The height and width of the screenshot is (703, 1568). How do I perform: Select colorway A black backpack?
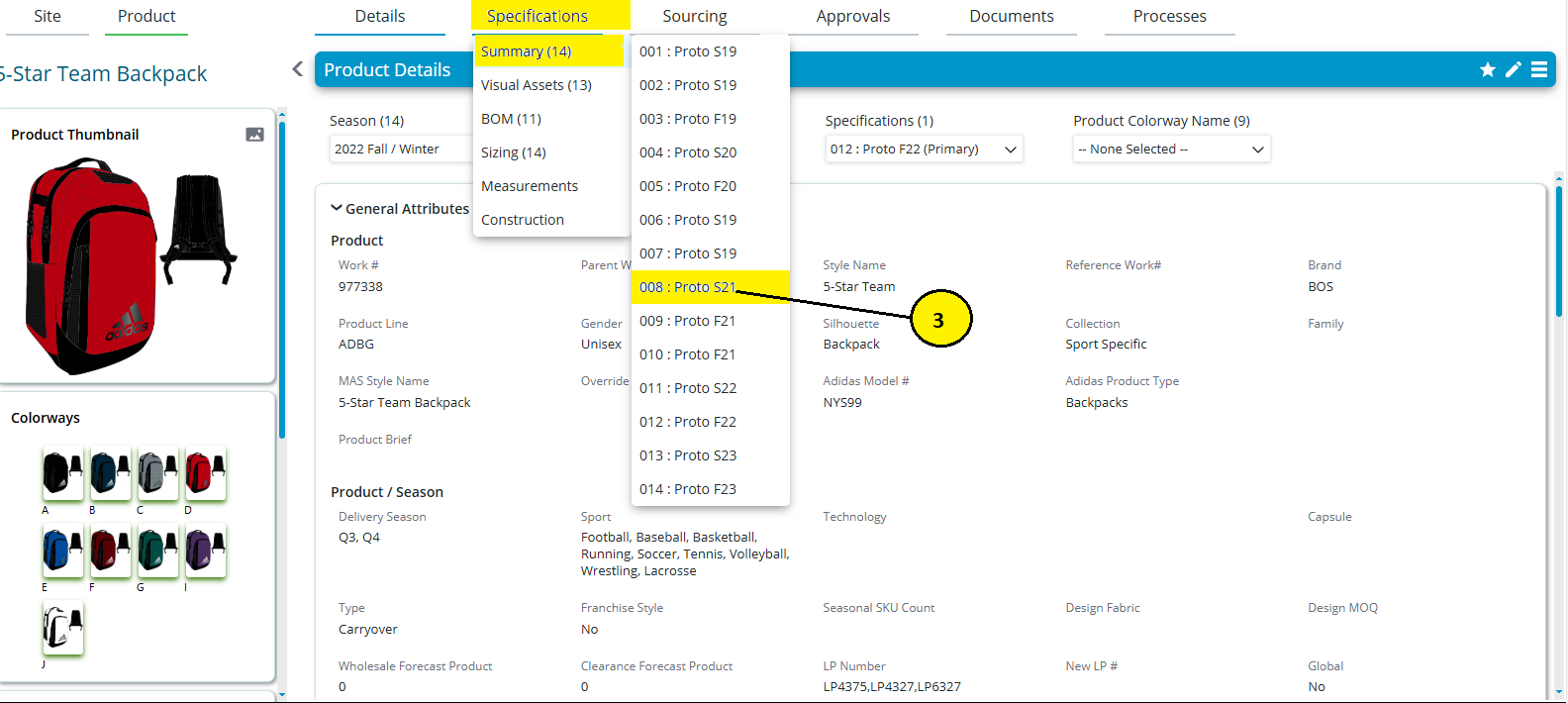(x=62, y=473)
